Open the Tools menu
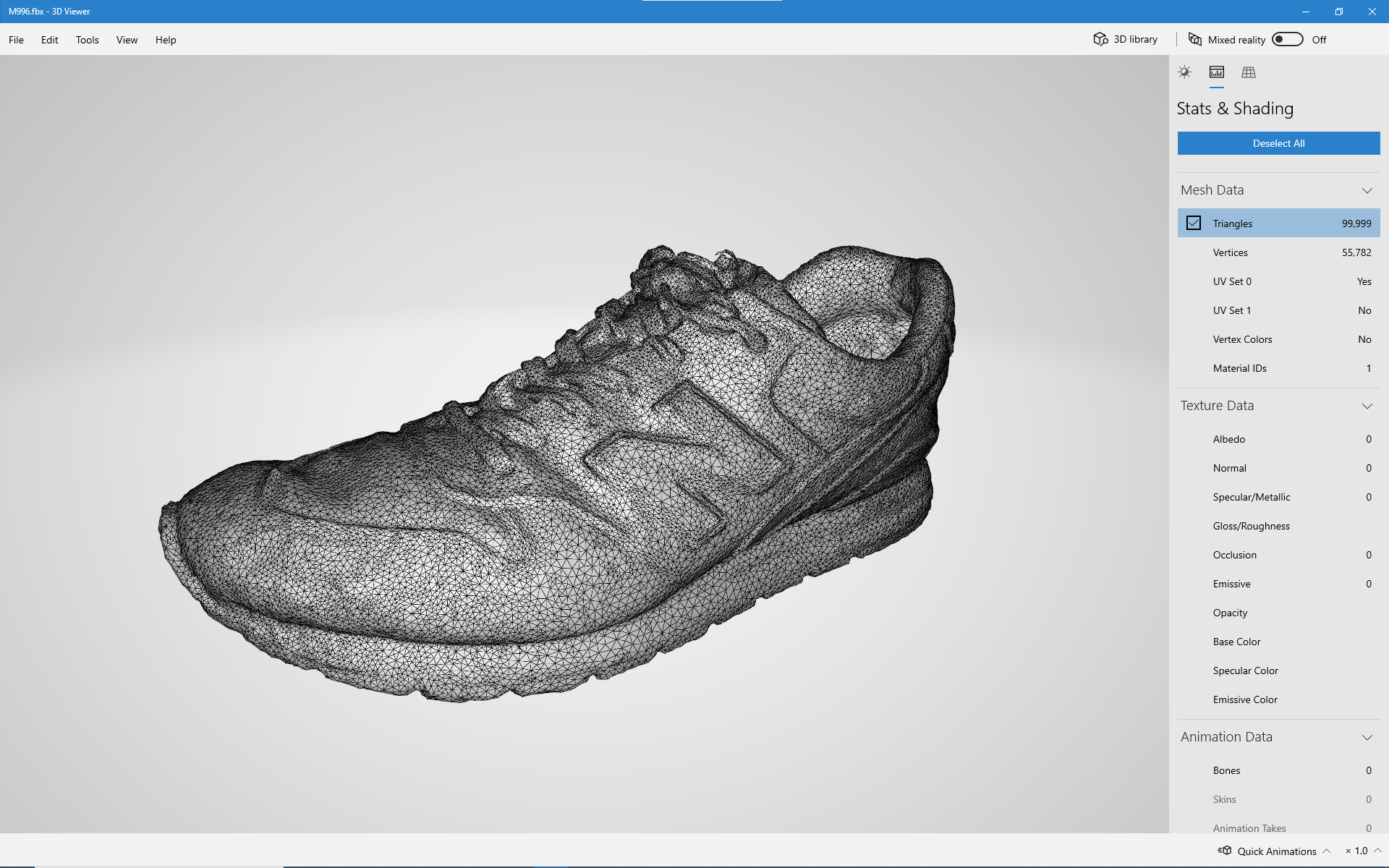The height and width of the screenshot is (868, 1389). coord(88,40)
